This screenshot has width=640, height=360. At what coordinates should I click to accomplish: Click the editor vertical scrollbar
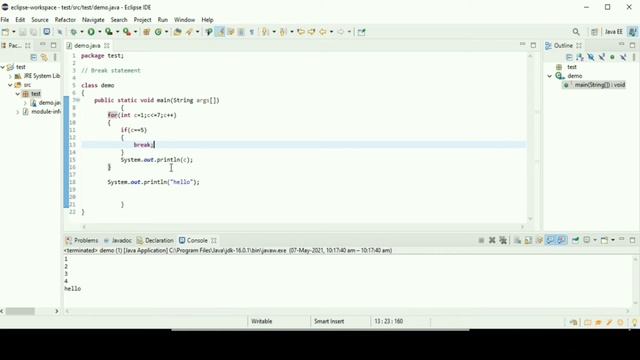coord(530,137)
